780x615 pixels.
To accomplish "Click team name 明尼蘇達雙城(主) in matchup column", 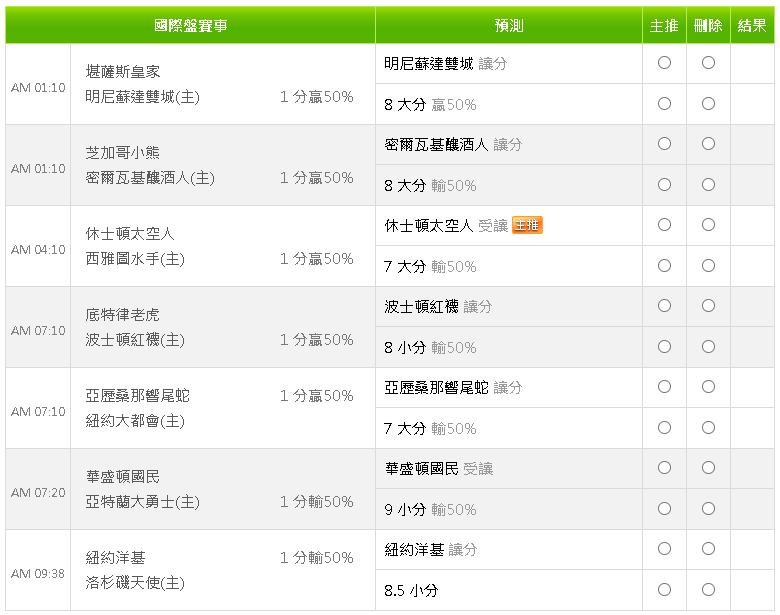I will pyautogui.click(x=142, y=97).
